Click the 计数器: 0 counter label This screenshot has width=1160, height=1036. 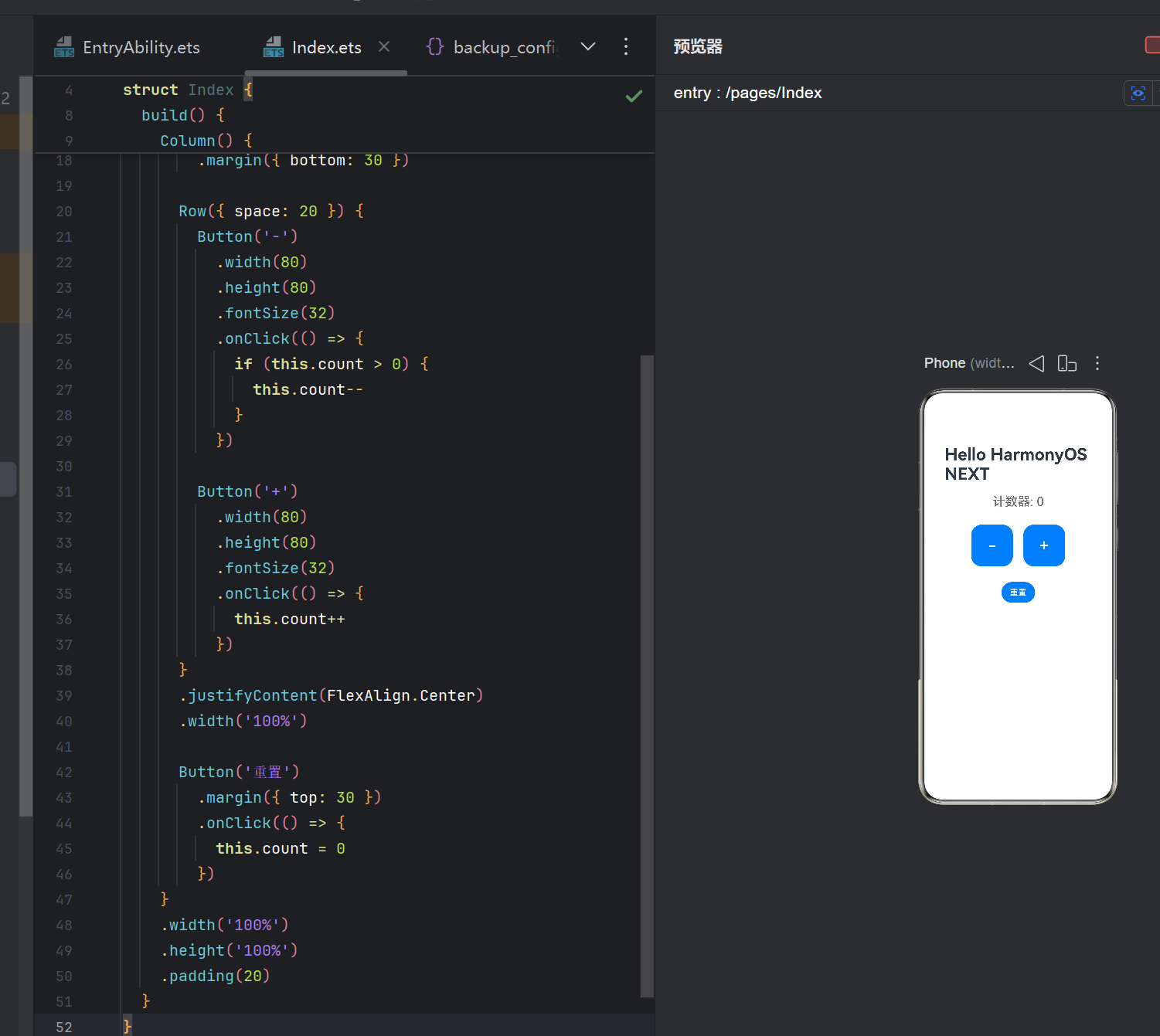click(x=1018, y=501)
